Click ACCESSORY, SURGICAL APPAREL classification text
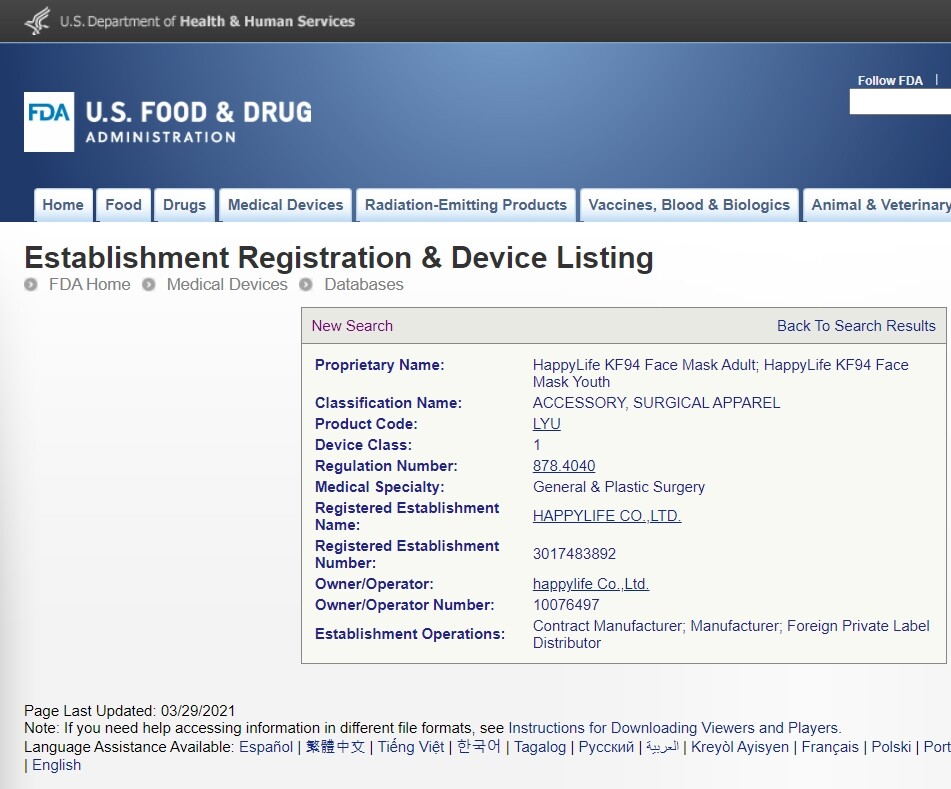 point(656,403)
